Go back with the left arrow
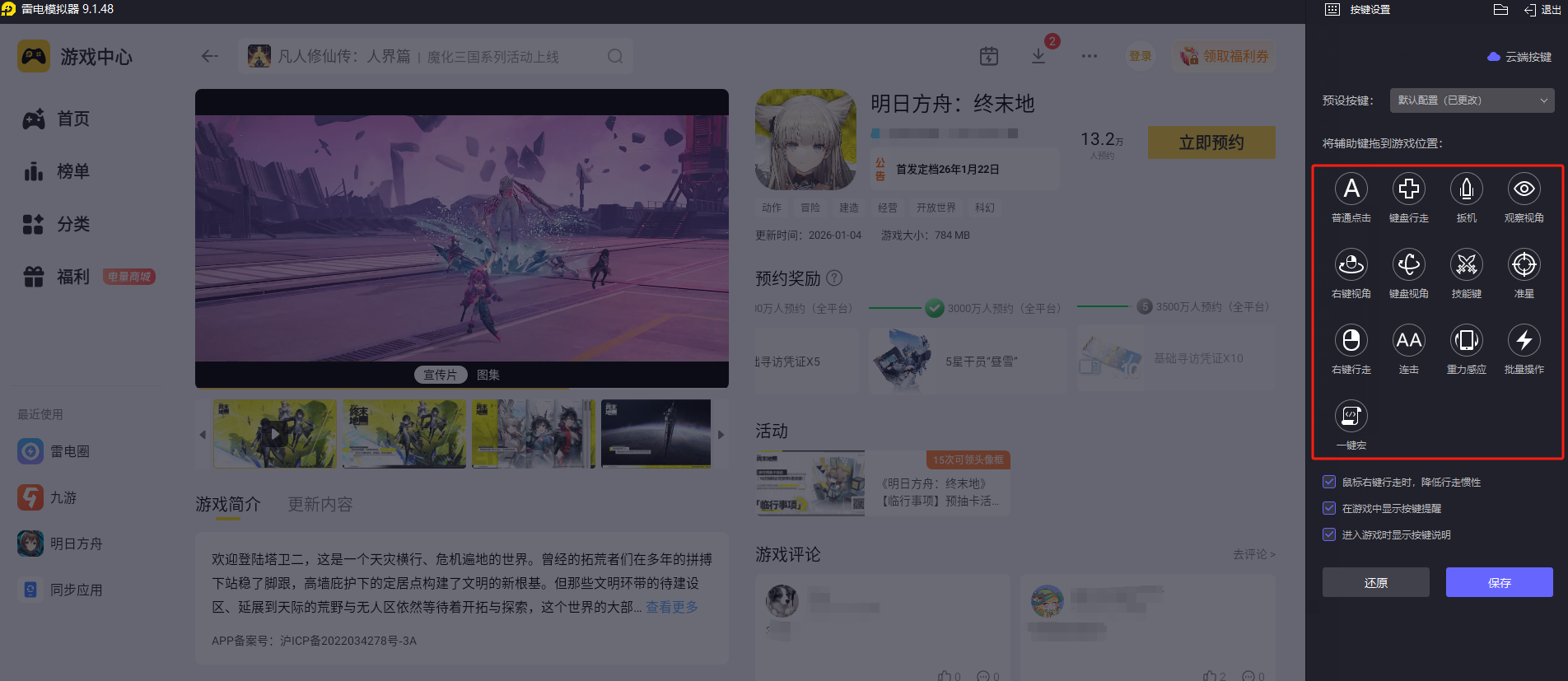 (x=210, y=56)
